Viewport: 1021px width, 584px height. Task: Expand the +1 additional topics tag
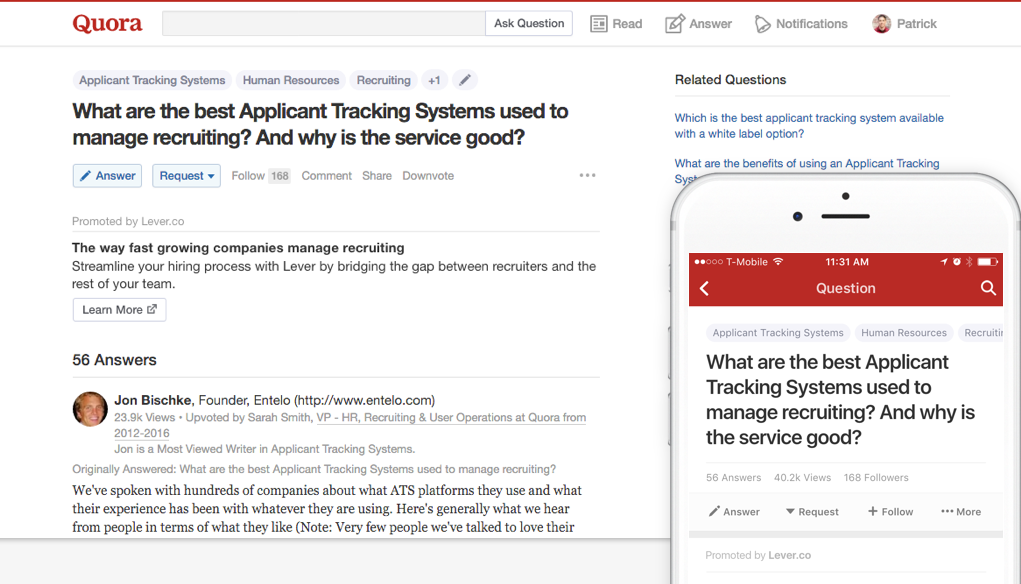coord(434,80)
